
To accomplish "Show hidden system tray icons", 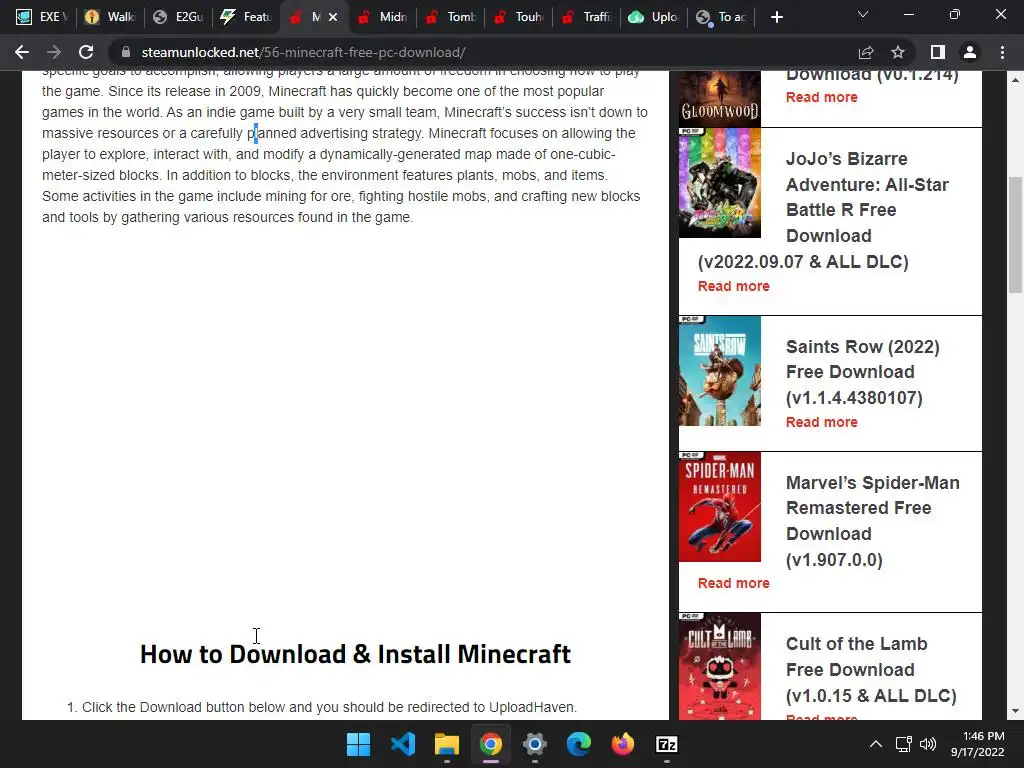I will [876, 744].
